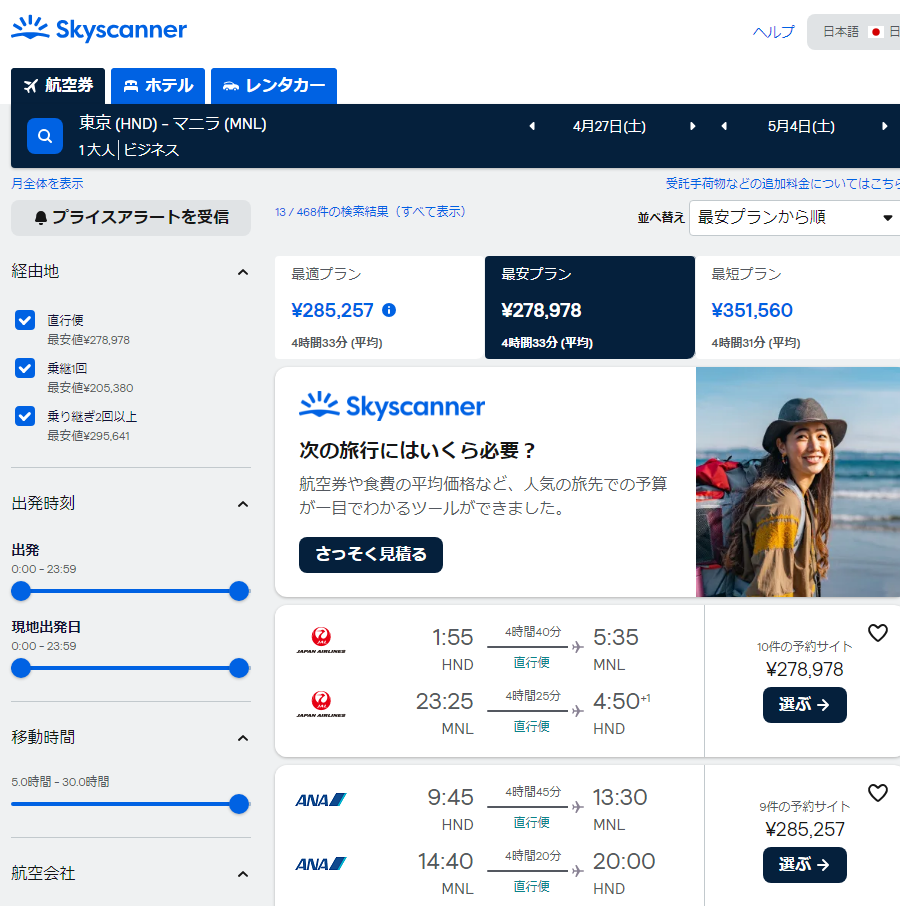The image size is (900, 906).
Task: Click the 移動時間 slider handle
Action: [239, 804]
